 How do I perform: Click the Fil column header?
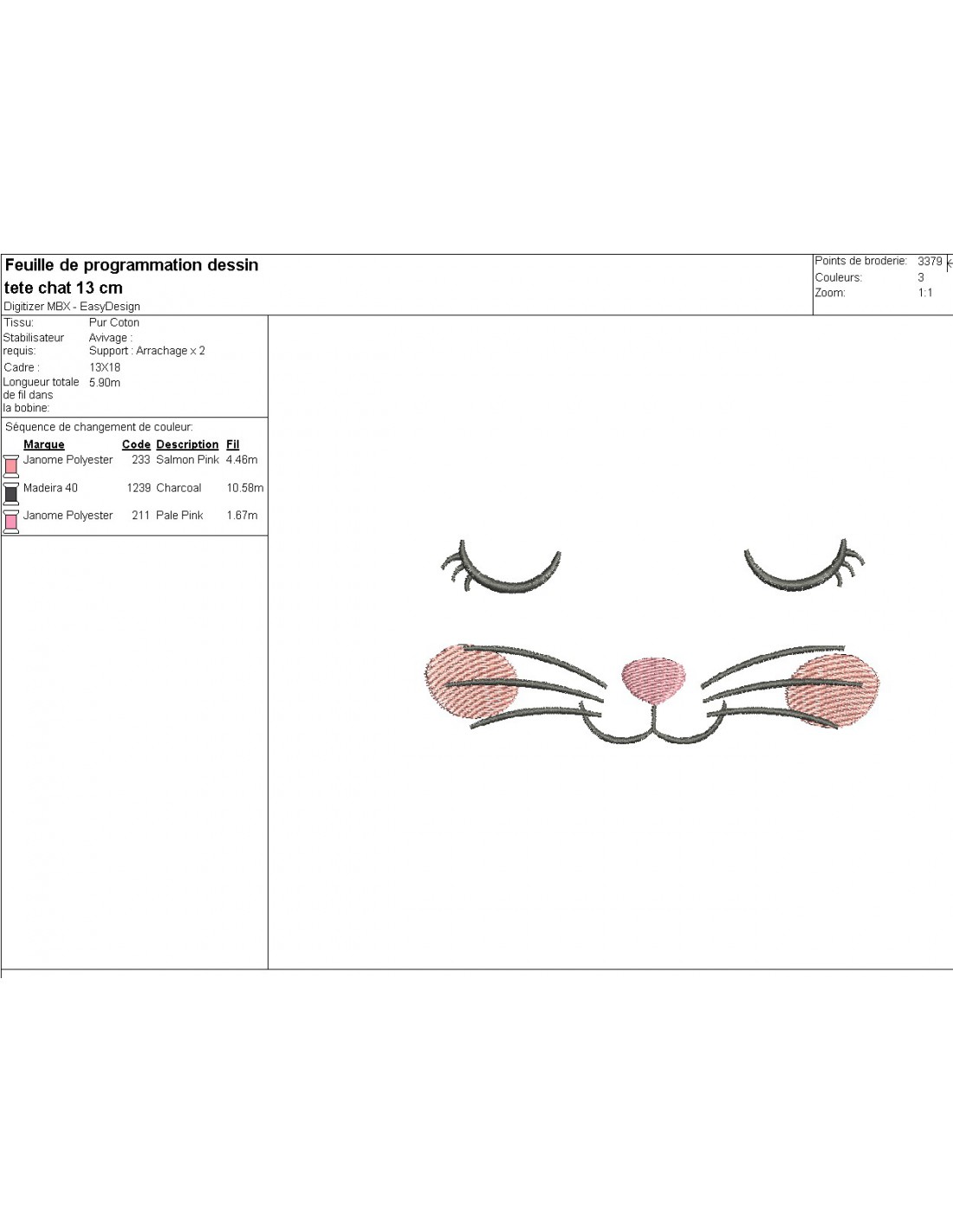(232, 444)
